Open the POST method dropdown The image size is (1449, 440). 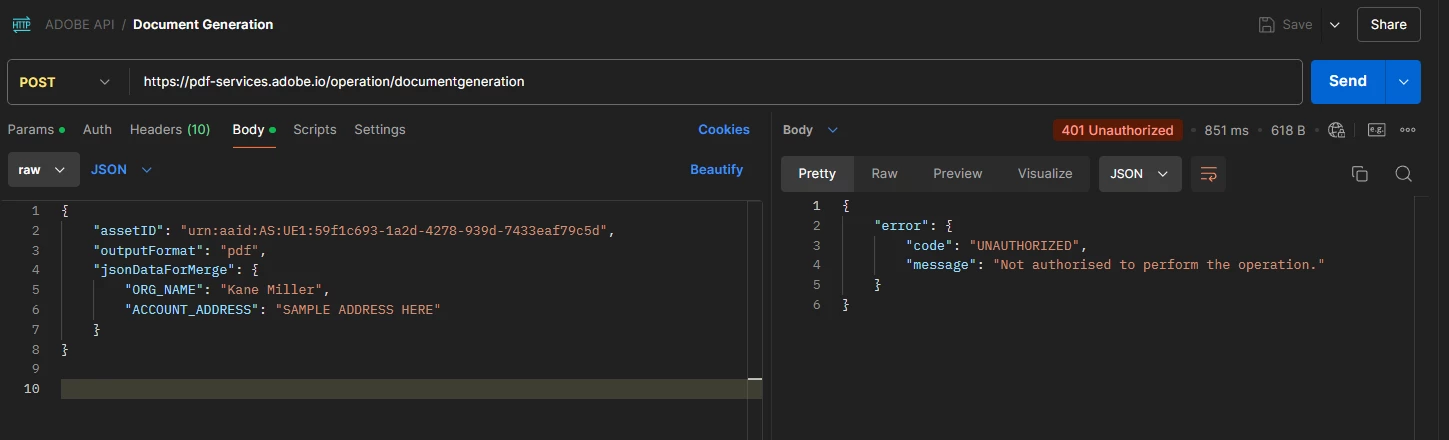click(68, 82)
